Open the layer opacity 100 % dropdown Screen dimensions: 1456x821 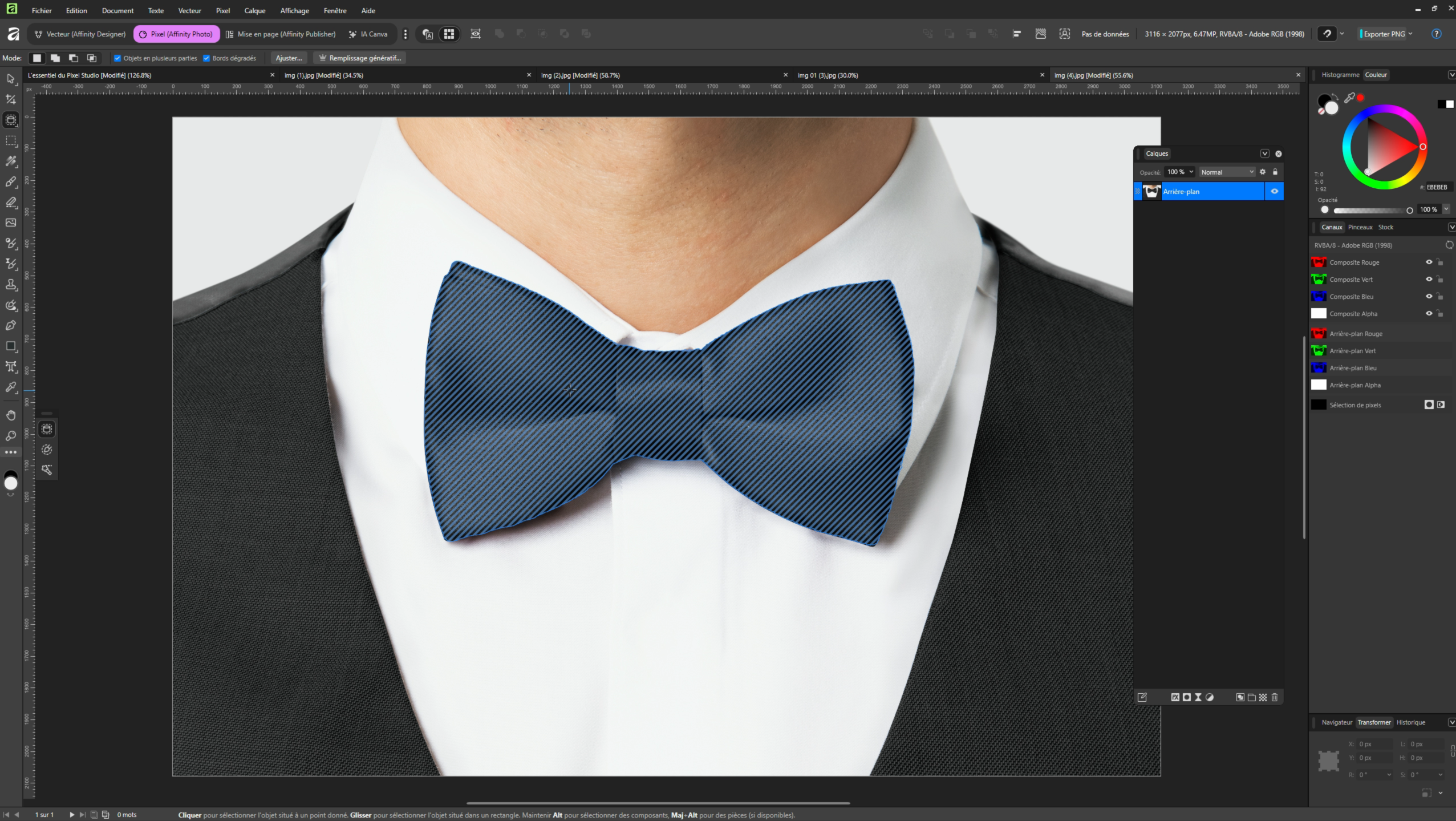coord(1191,172)
